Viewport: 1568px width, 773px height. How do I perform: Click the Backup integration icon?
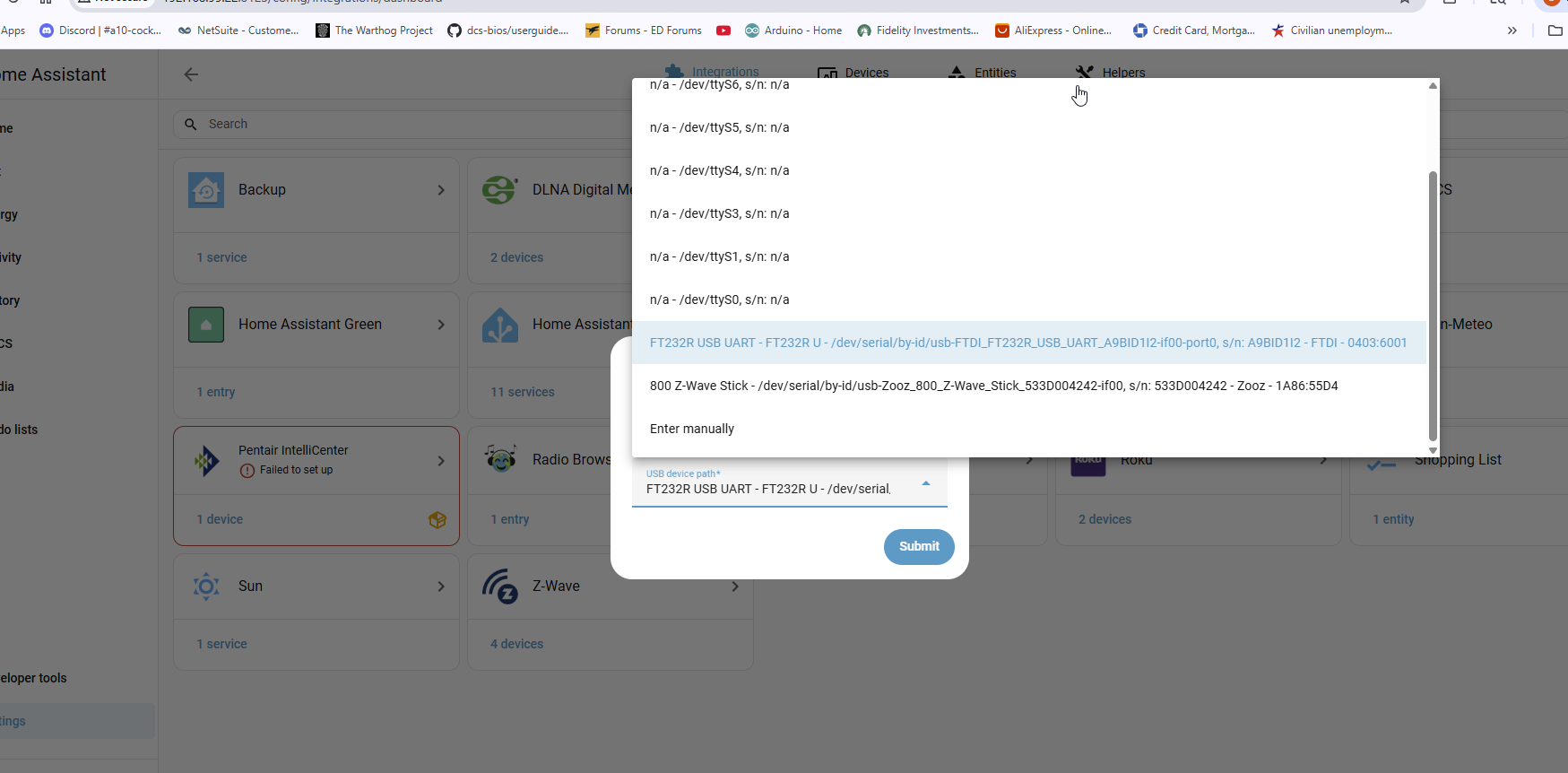coord(206,190)
